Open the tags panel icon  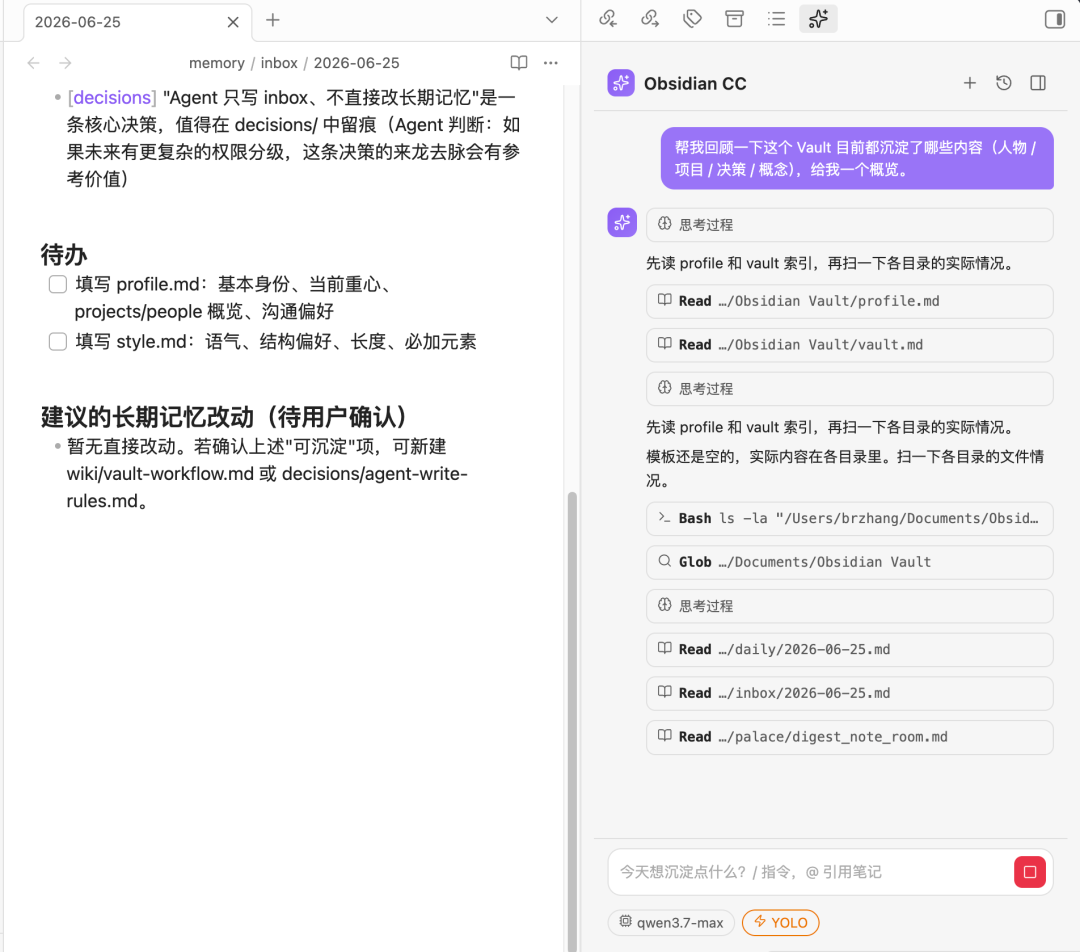[692, 19]
